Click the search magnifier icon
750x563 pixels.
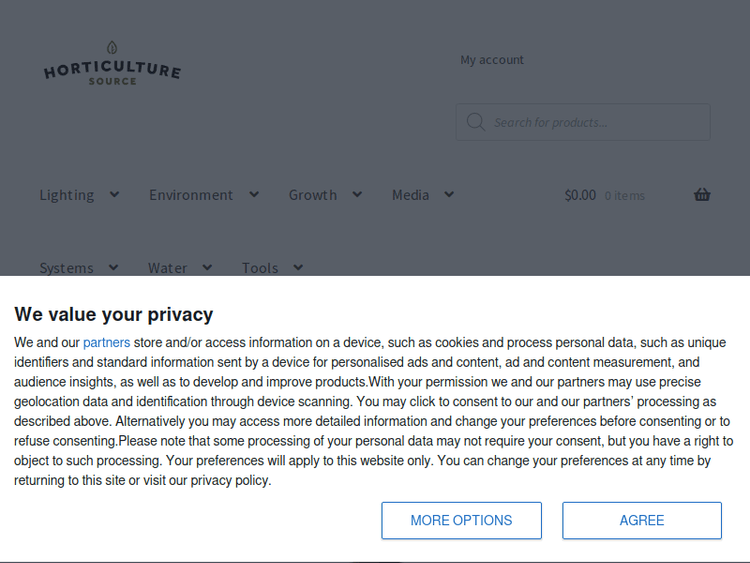475,122
